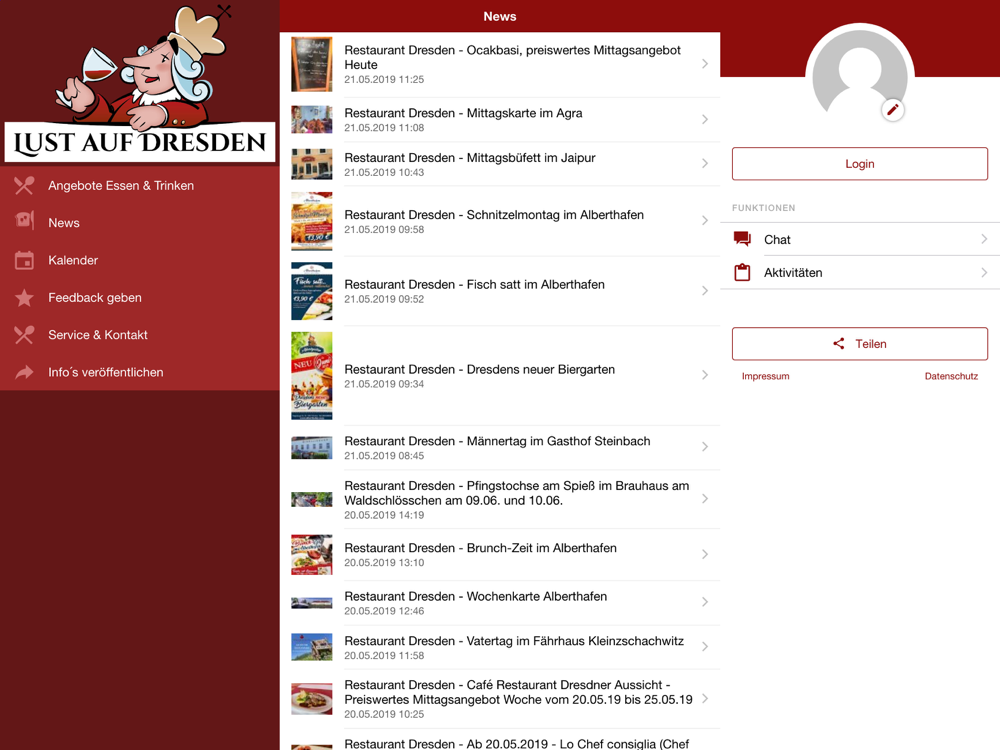This screenshot has height=750, width=1000.
Task: Open the Mittagsbüfett im Jaipur thumbnail
Action: [x=312, y=164]
